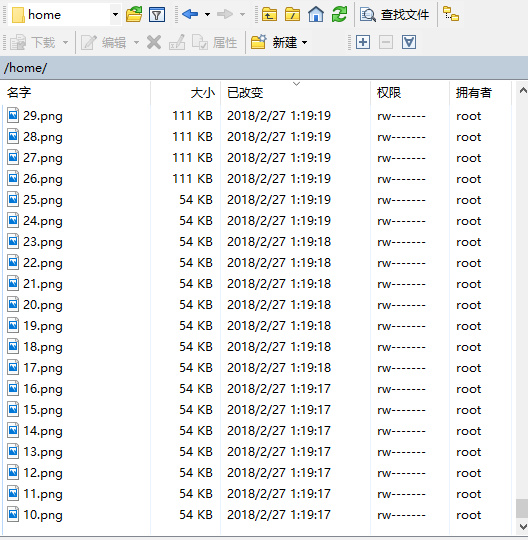Open directory bookmark folder icon

(x=134, y=14)
